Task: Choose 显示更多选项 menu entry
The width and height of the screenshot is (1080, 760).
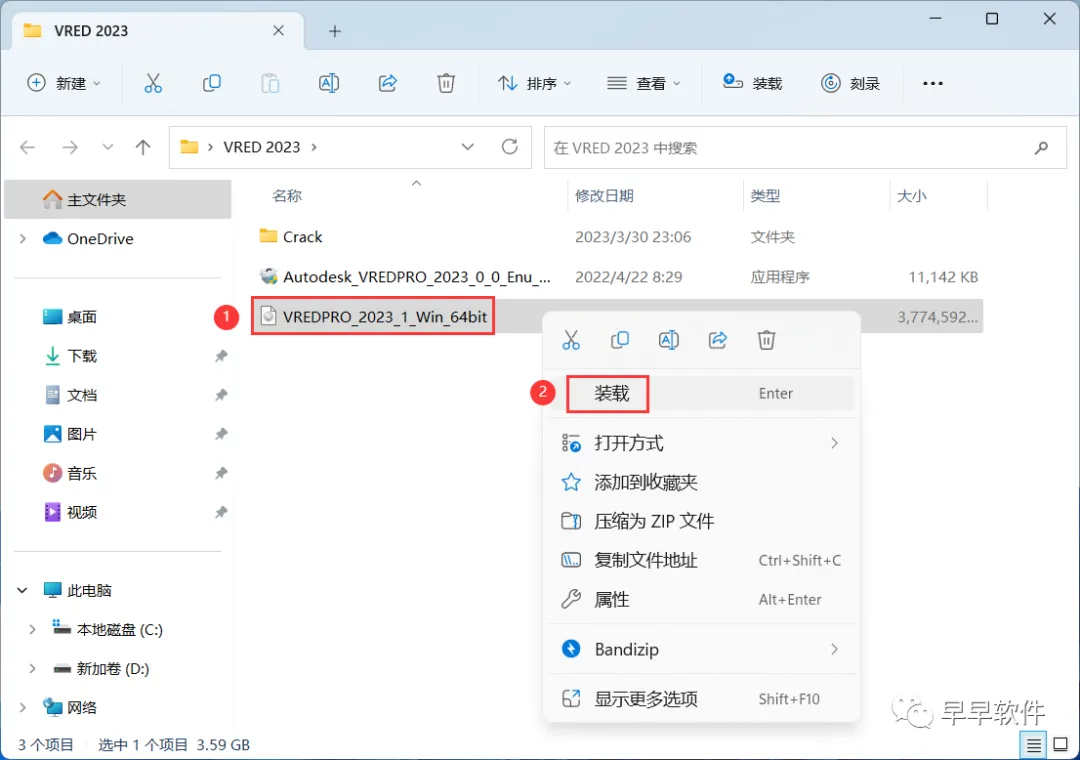Action: (701, 699)
